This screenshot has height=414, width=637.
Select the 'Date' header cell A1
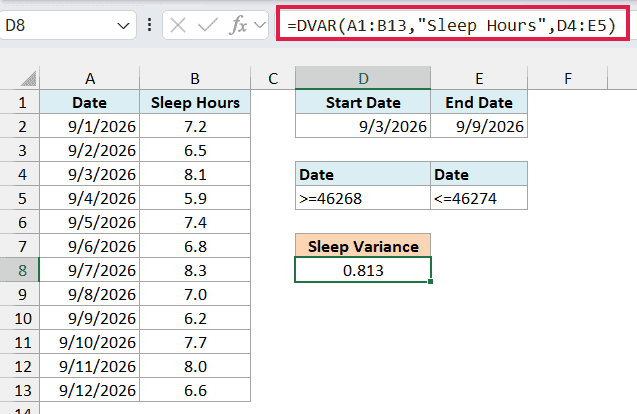tap(90, 102)
